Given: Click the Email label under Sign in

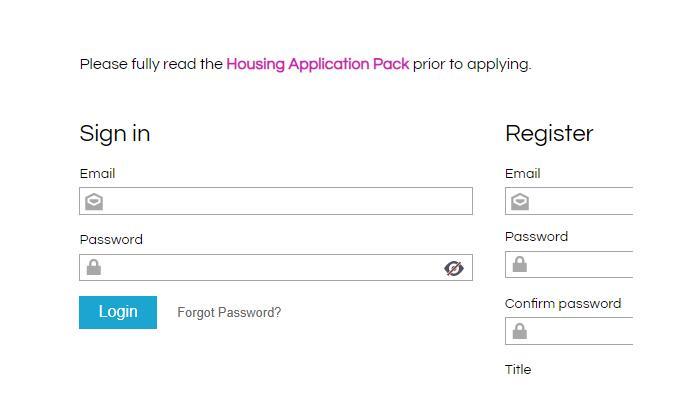Looking at the screenshot, I should tap(97, 173).
